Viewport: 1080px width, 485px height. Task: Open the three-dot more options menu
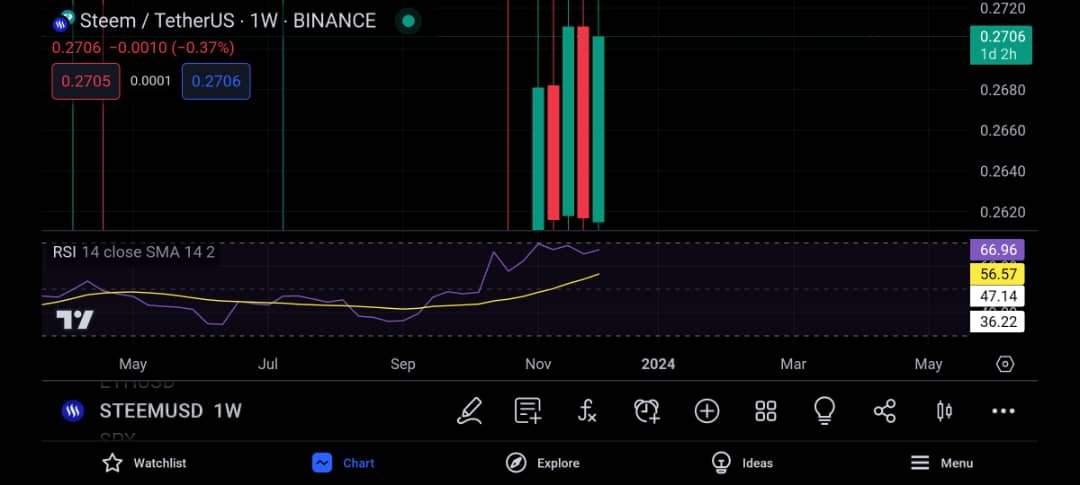coord(1003,411)
